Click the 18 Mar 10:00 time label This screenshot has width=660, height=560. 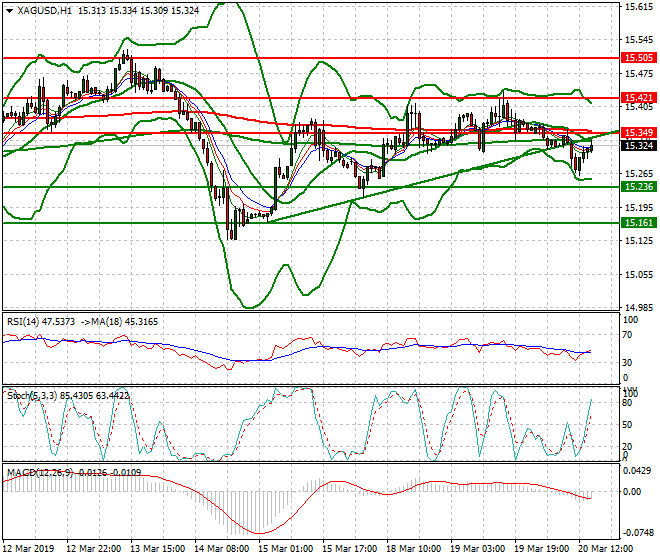413,549
